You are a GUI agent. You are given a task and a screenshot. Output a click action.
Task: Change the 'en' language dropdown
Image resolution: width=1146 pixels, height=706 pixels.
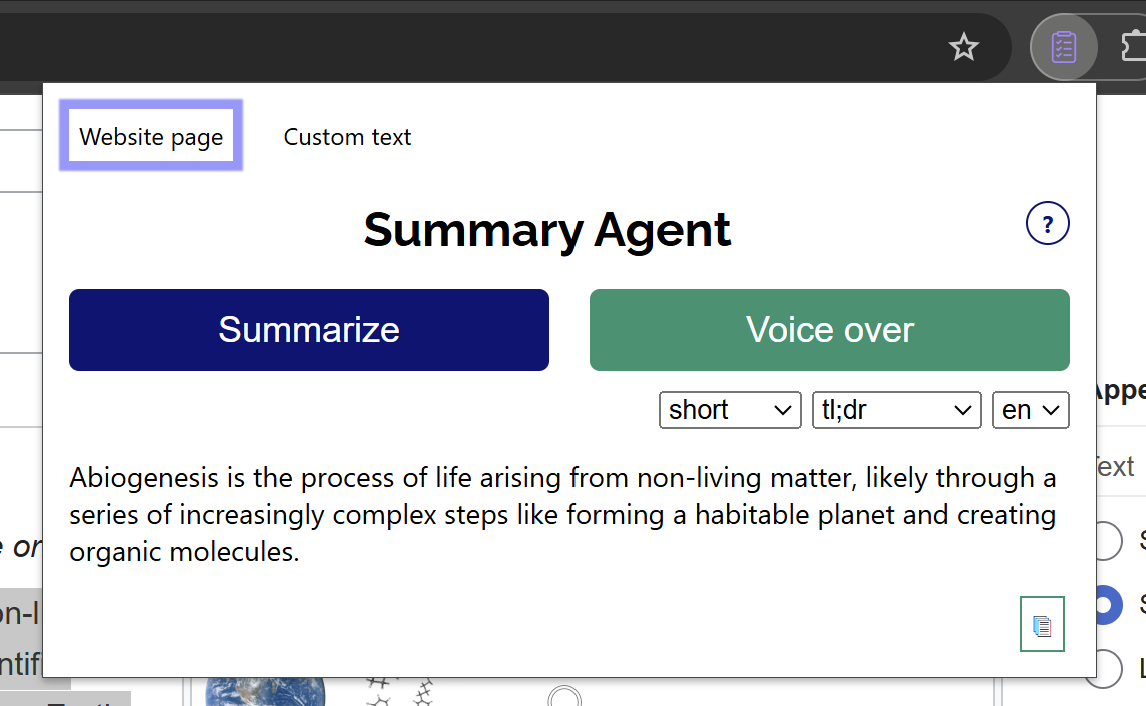[1031, 410]
